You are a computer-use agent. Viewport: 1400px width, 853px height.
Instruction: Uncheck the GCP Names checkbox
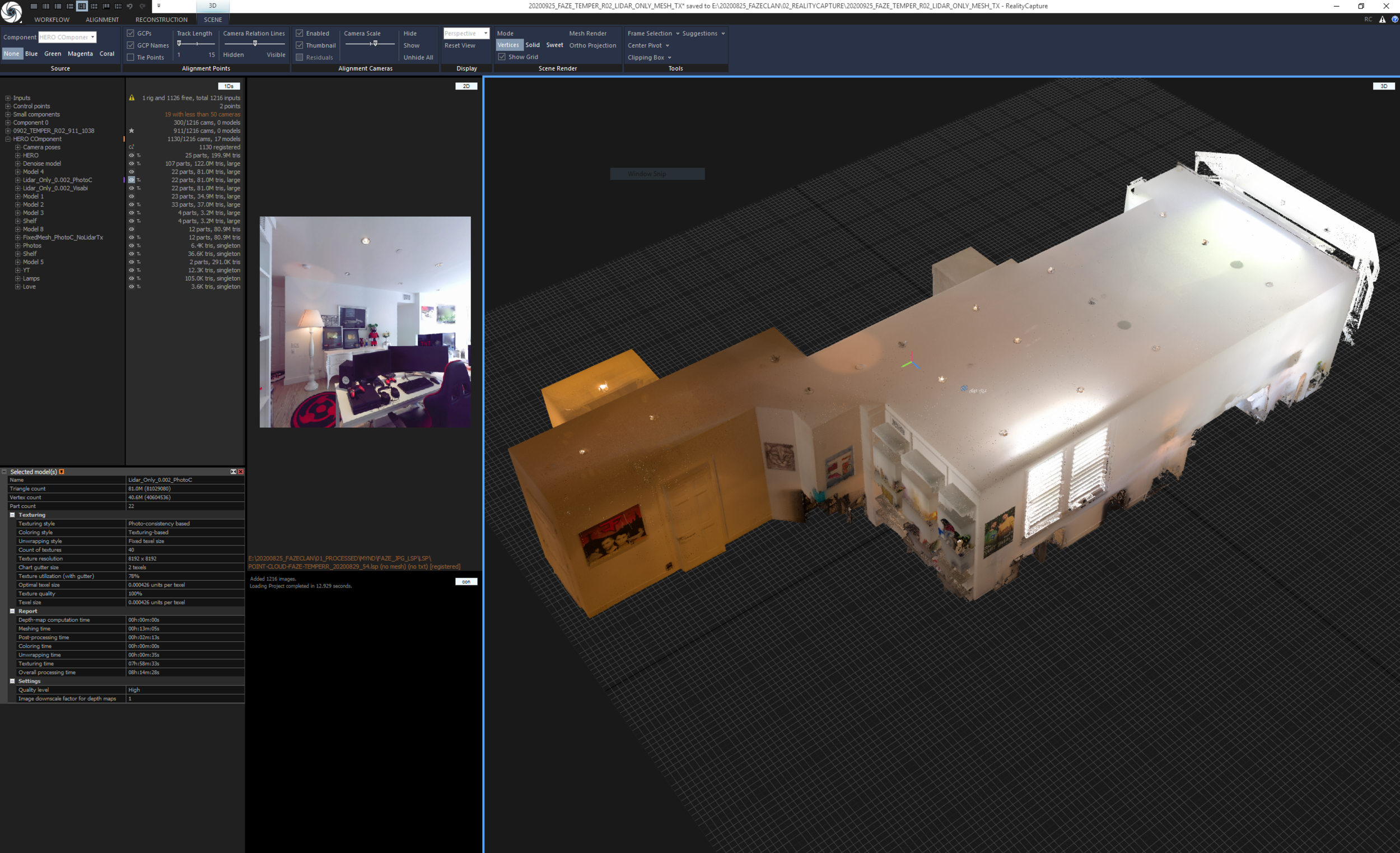point(130,45)
